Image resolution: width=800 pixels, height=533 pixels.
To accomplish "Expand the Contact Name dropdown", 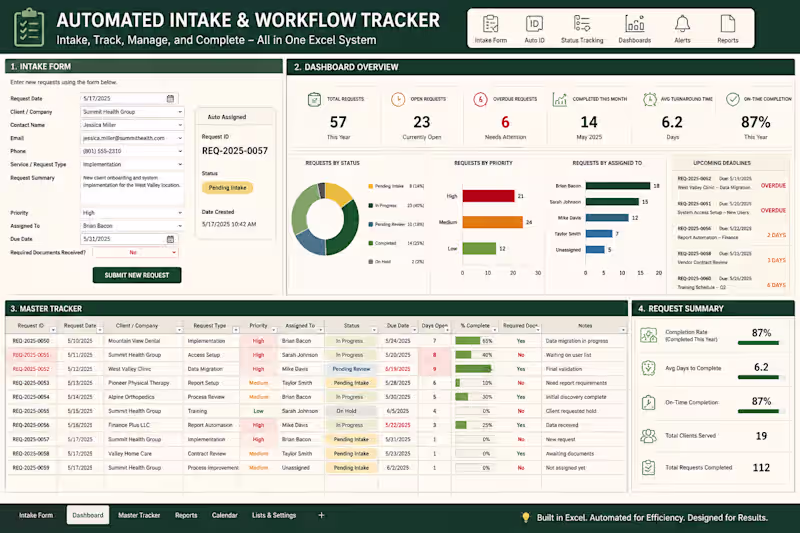I will coord(180,125).
